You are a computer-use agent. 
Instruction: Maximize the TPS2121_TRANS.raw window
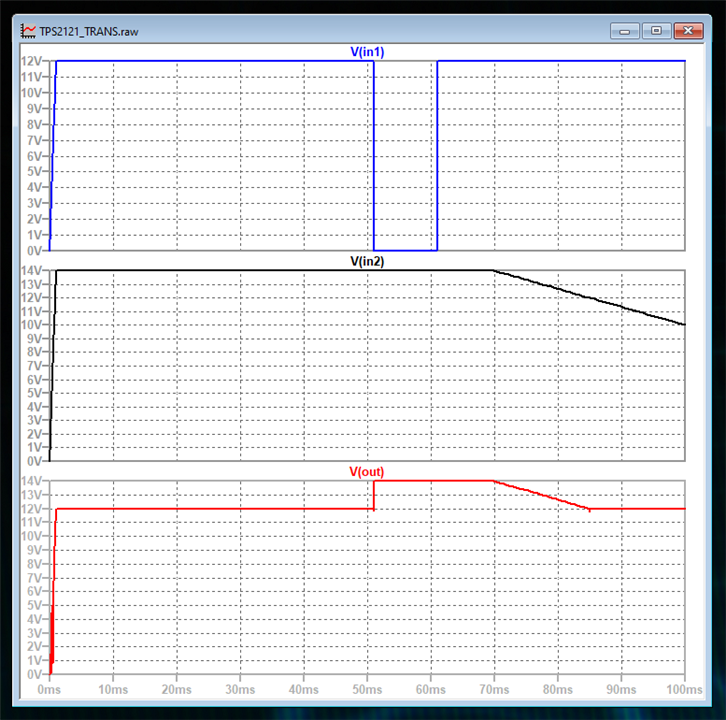pos(656,31)
